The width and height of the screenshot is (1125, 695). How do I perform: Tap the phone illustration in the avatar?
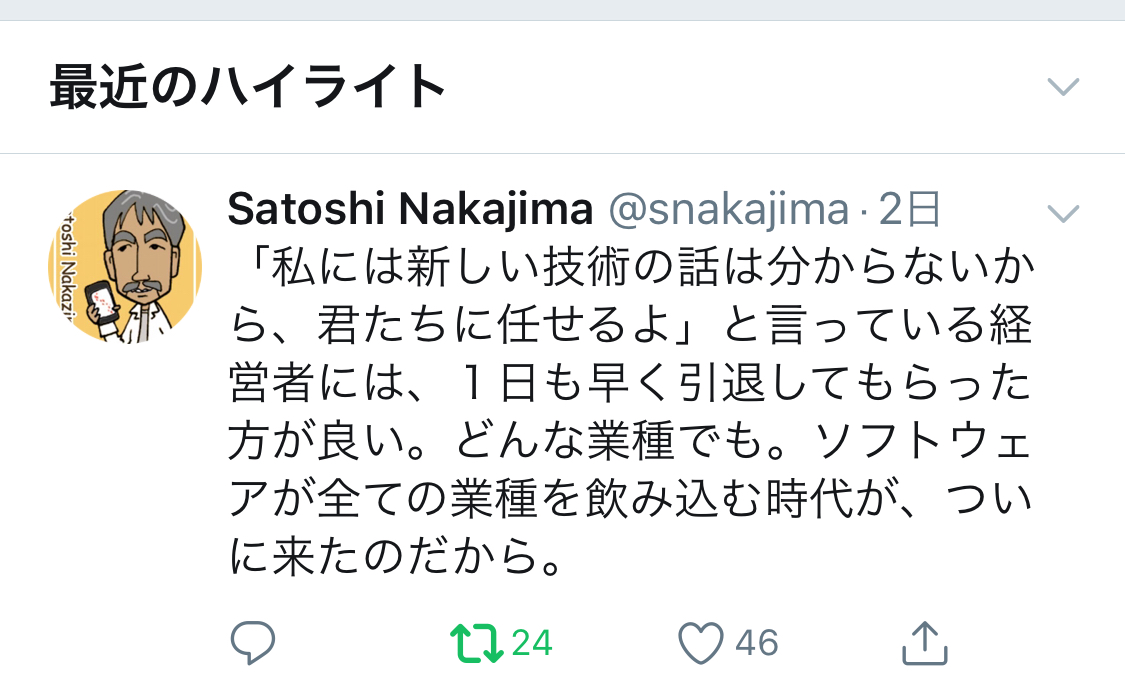click(100, 307)
